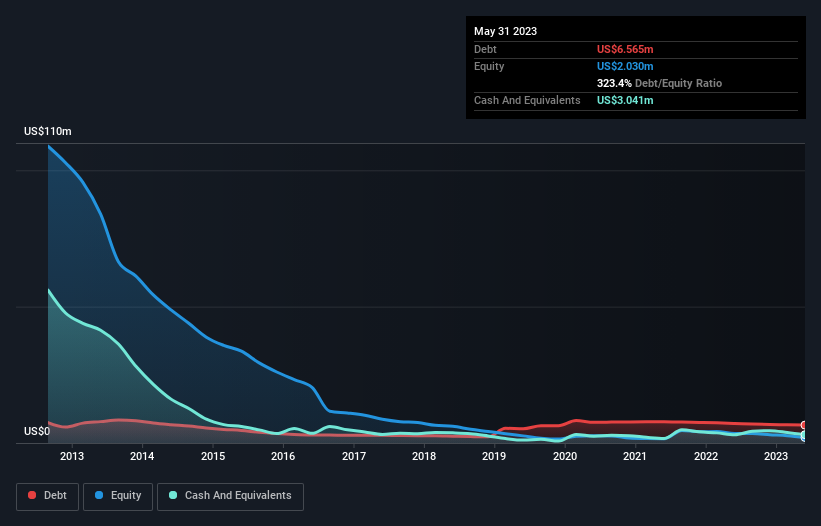Click the 2021 x-axis label
This screenshot has width=821, height=526.
(x=635, y=456)
